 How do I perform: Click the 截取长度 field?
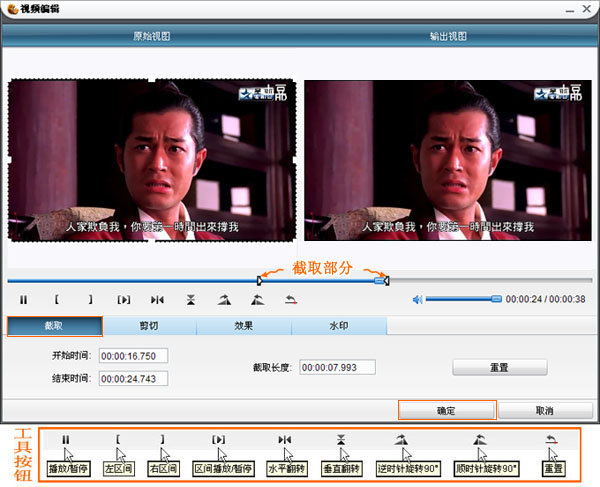tap(337, 367)
